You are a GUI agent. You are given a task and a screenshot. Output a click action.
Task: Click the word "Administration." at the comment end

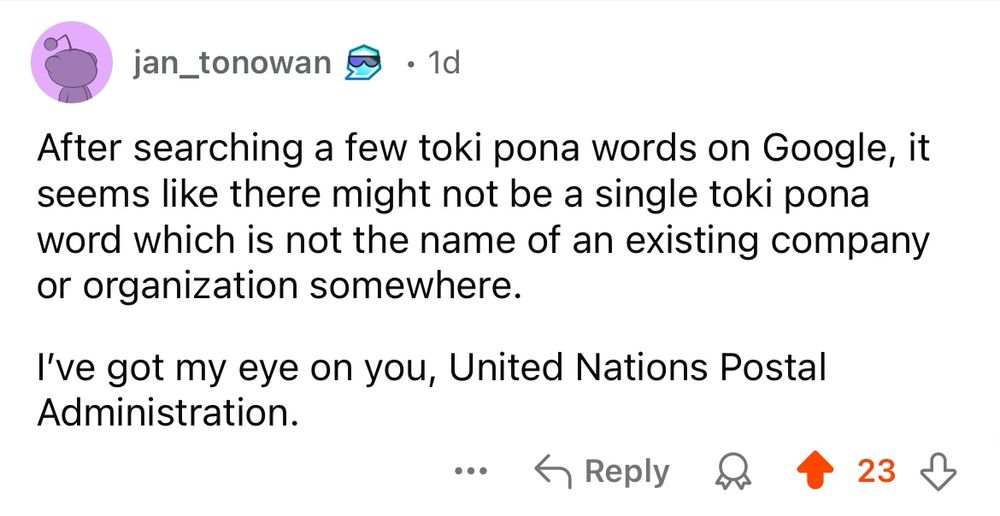coord(169,413)
